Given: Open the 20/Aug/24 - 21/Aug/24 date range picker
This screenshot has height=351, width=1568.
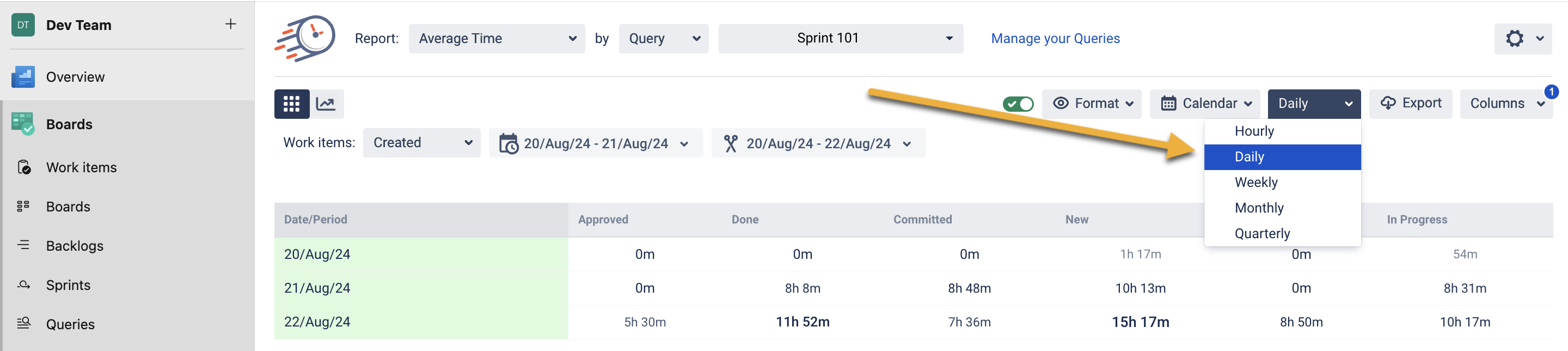Looking at the screenshot, I should tap(595, 143).
